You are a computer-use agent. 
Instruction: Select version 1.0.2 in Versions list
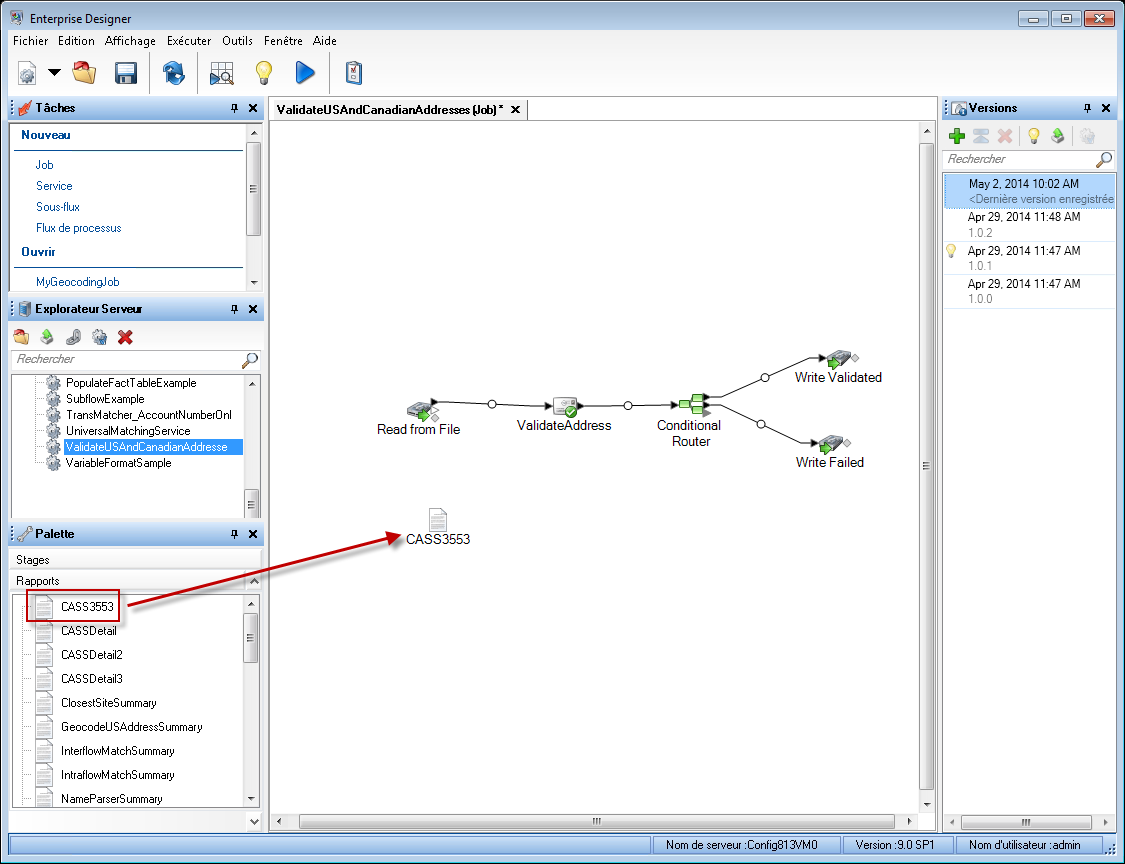pyautogui.click(x=1024, y=224)
